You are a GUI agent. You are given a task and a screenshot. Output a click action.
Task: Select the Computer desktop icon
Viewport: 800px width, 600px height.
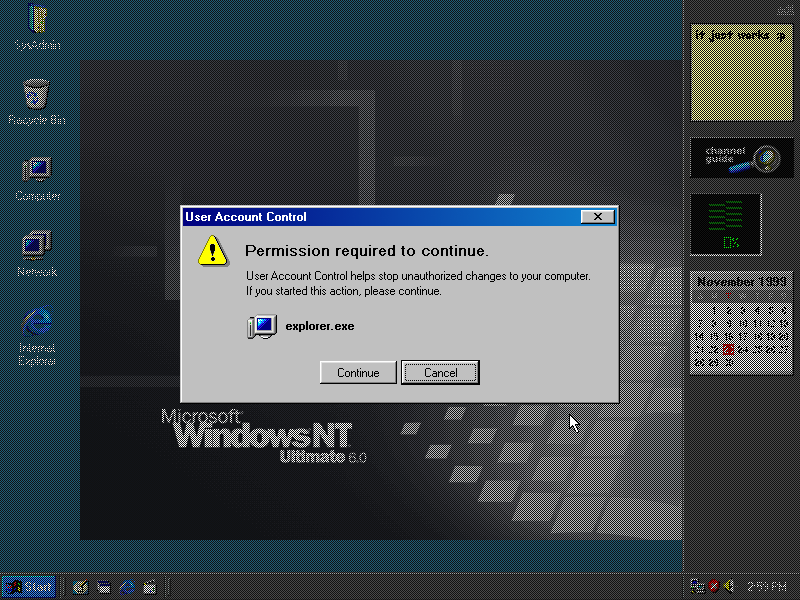[37, 179]
